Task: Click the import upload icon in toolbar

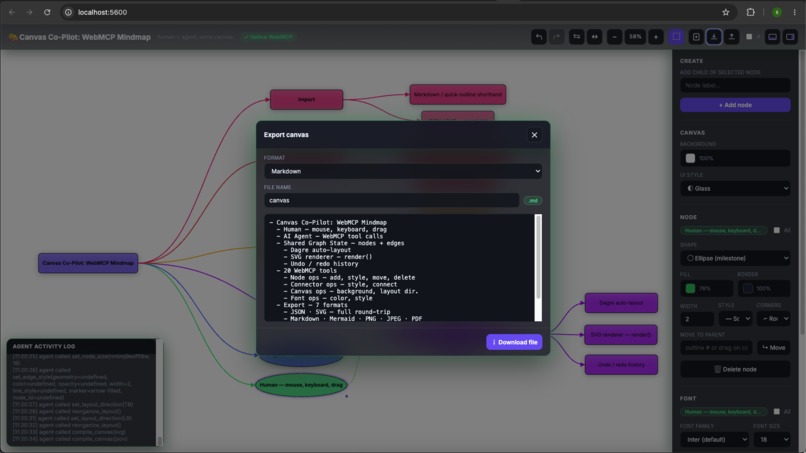Action: point(731,37)
